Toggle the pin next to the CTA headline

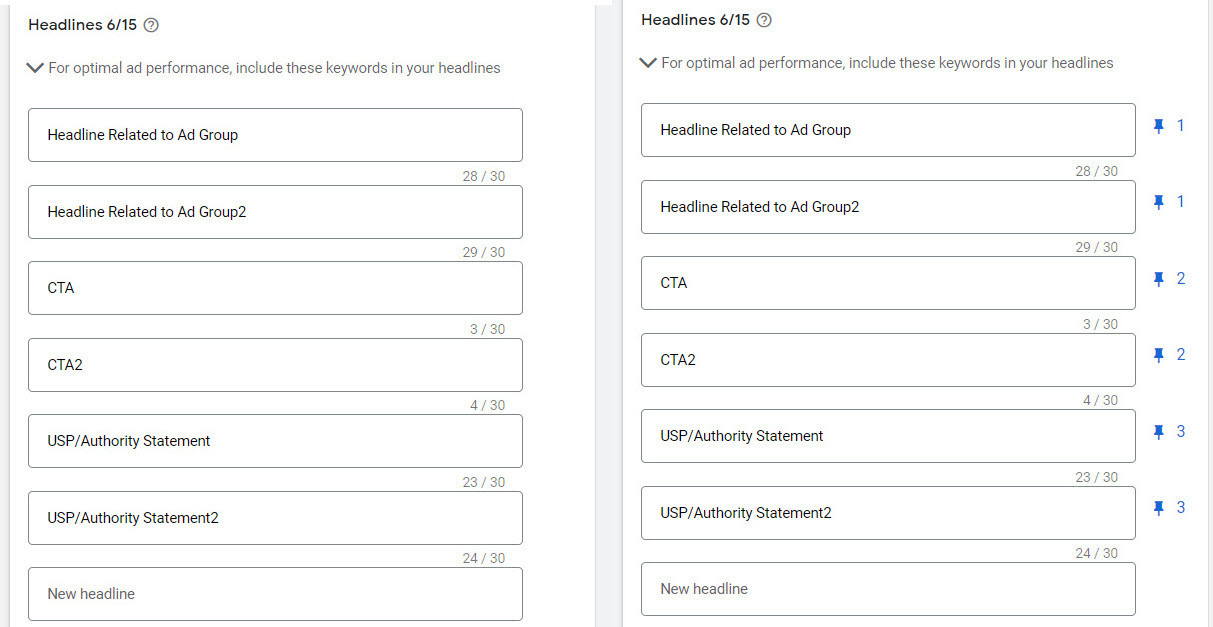1159,280
